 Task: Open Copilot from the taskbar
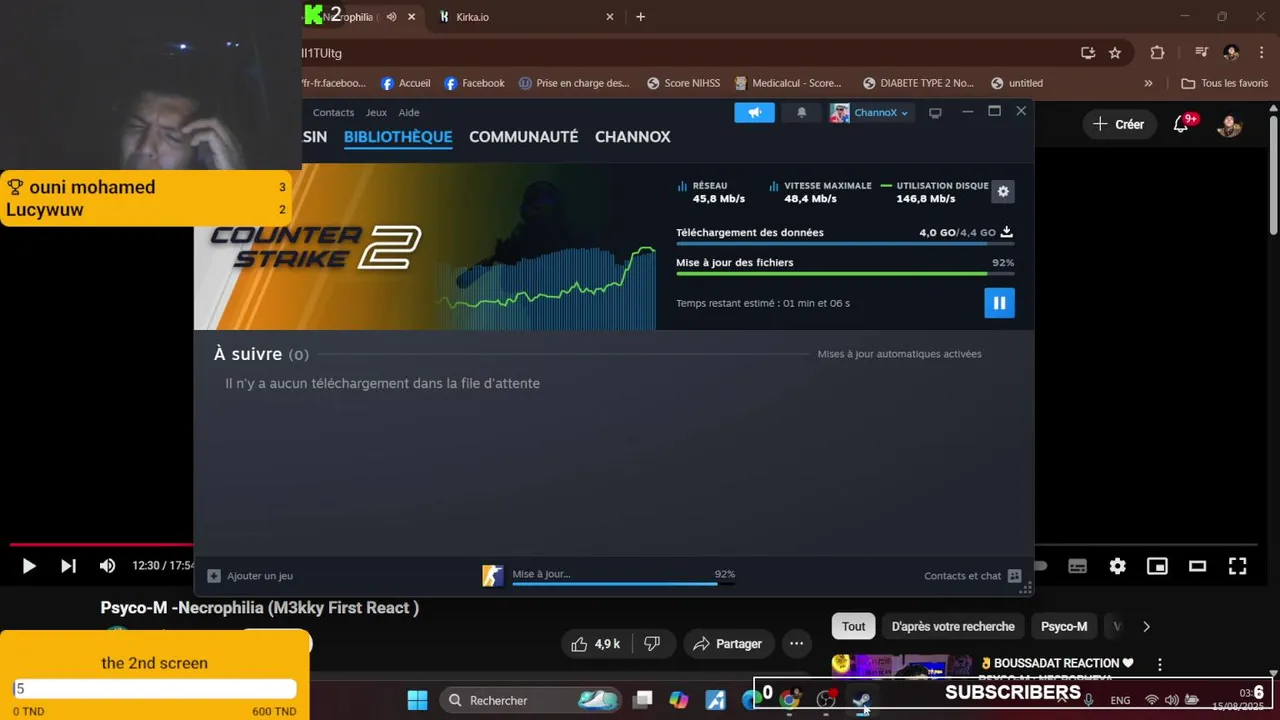click(x=679, y=700)
